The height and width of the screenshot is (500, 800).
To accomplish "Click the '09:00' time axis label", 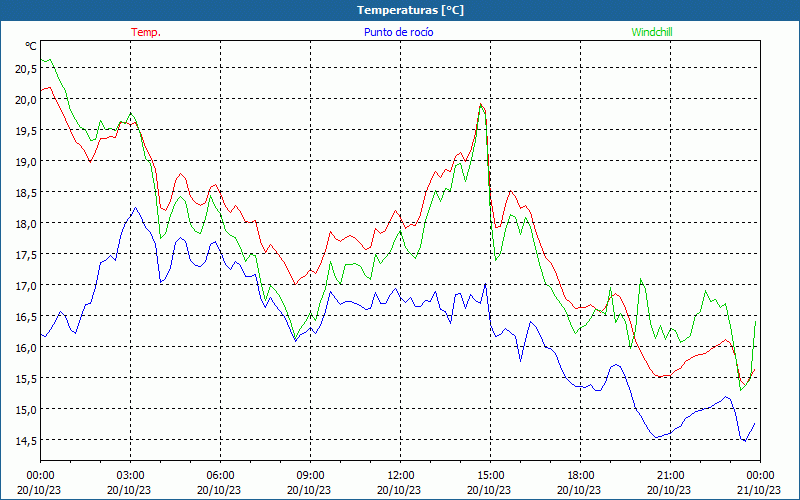I will [x=310, y=475].
